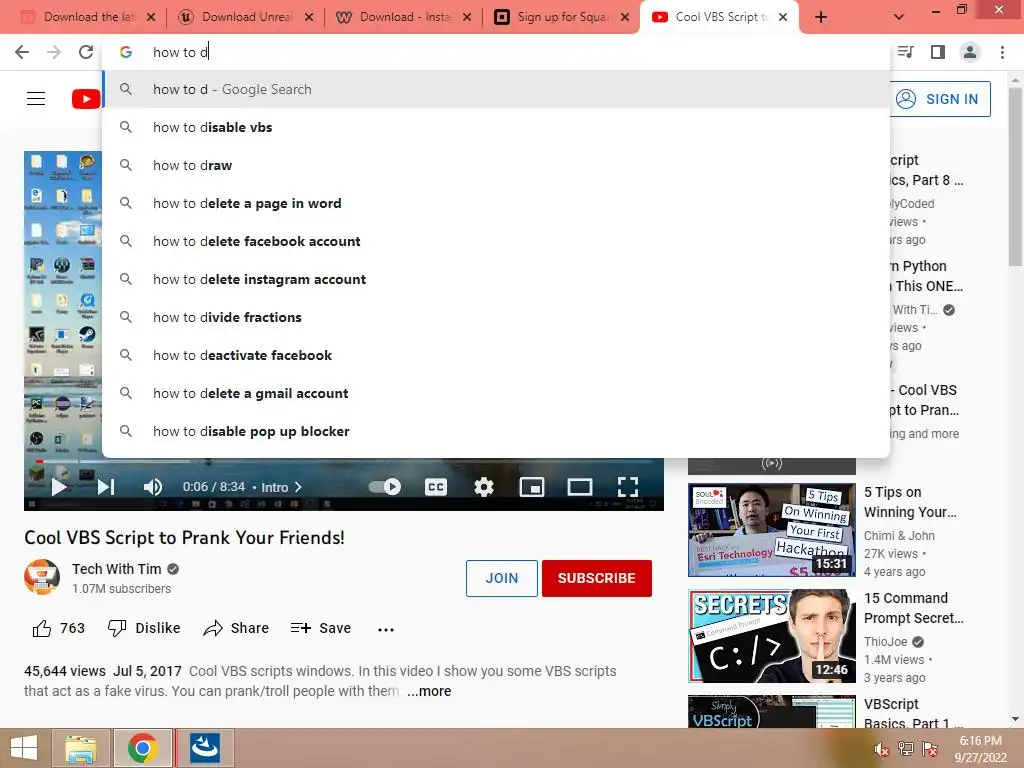Switch to theater mode
The height and width of the screenshot is (768, 1024).
coord(580,487)
